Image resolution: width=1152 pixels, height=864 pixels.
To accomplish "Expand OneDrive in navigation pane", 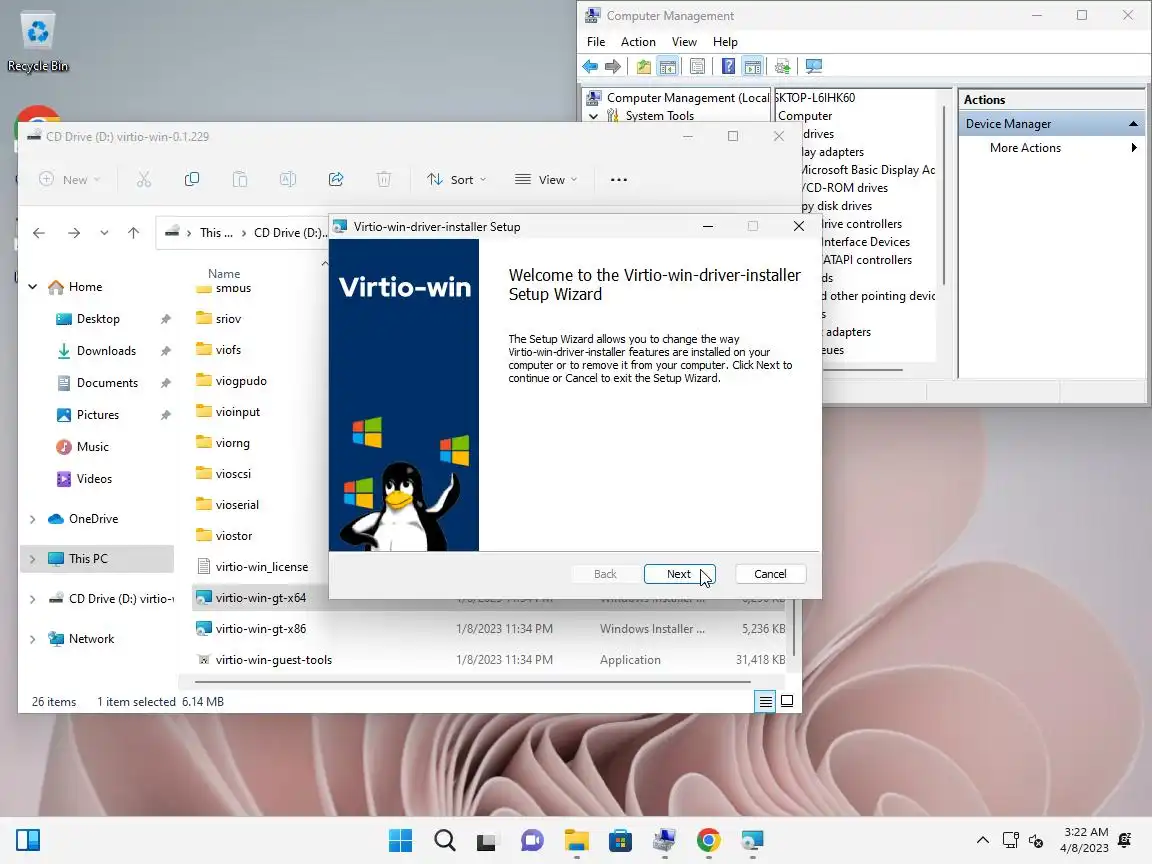I will (x=33, y=519).
